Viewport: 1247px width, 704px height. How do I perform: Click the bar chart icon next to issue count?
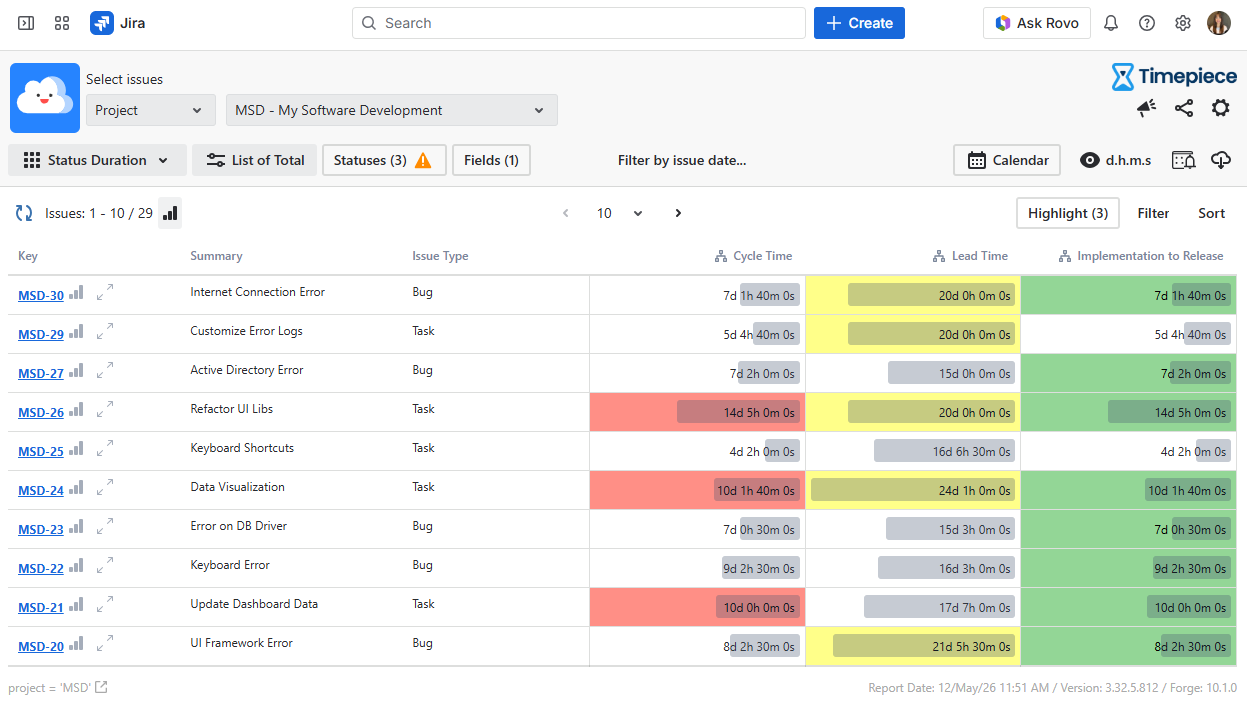coord(170,213)
